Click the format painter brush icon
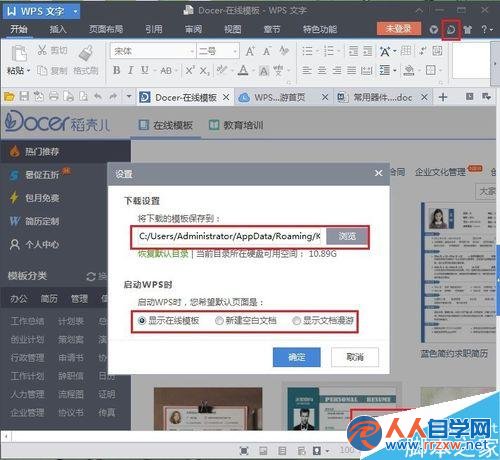This screenshot has height=460, width=500. (x=86, y=53)
